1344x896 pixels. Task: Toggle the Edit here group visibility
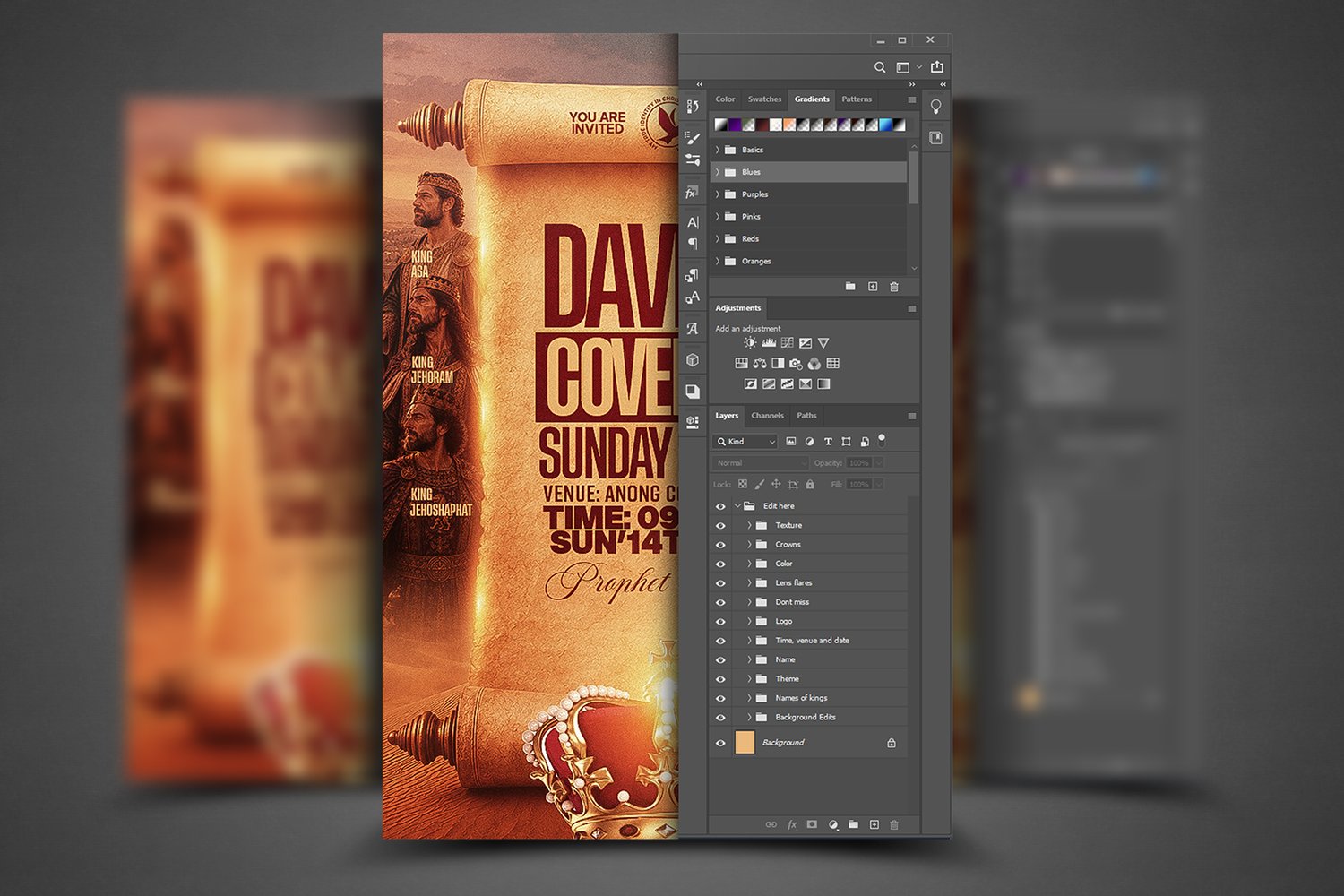720,506
